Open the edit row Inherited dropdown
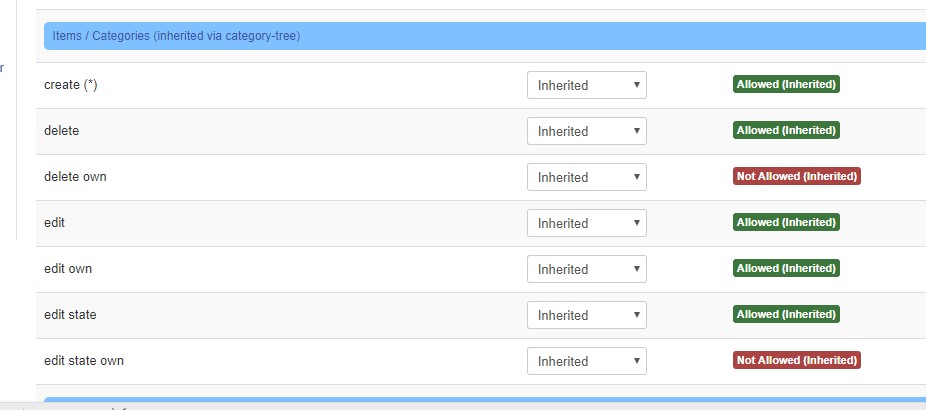The width and height of the screenshot is (926, 410). (586, 223)
